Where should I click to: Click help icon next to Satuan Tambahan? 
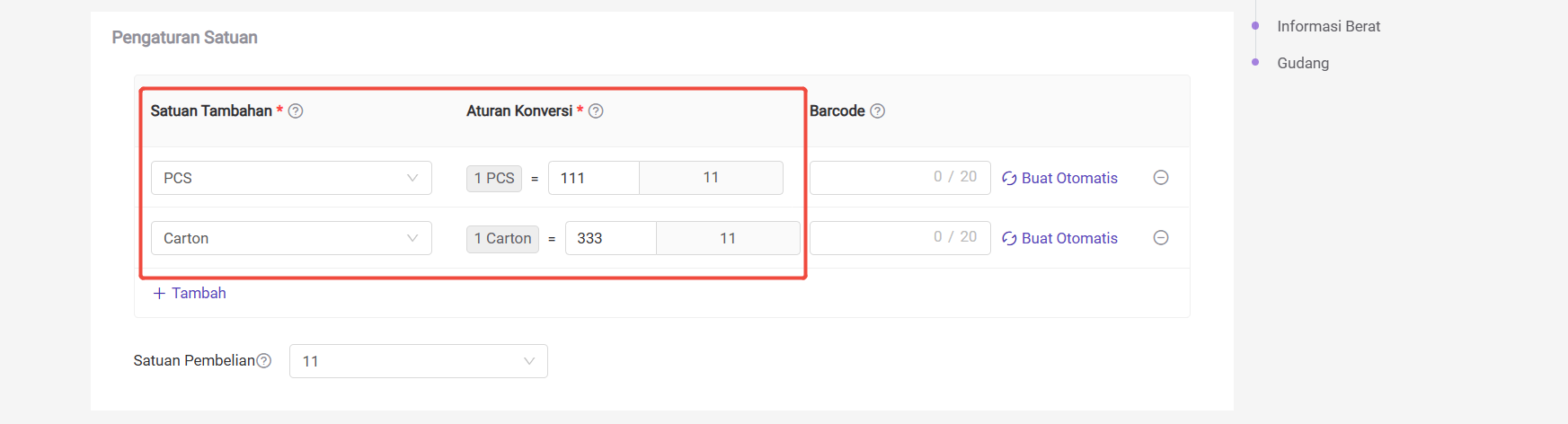point(296,111)
